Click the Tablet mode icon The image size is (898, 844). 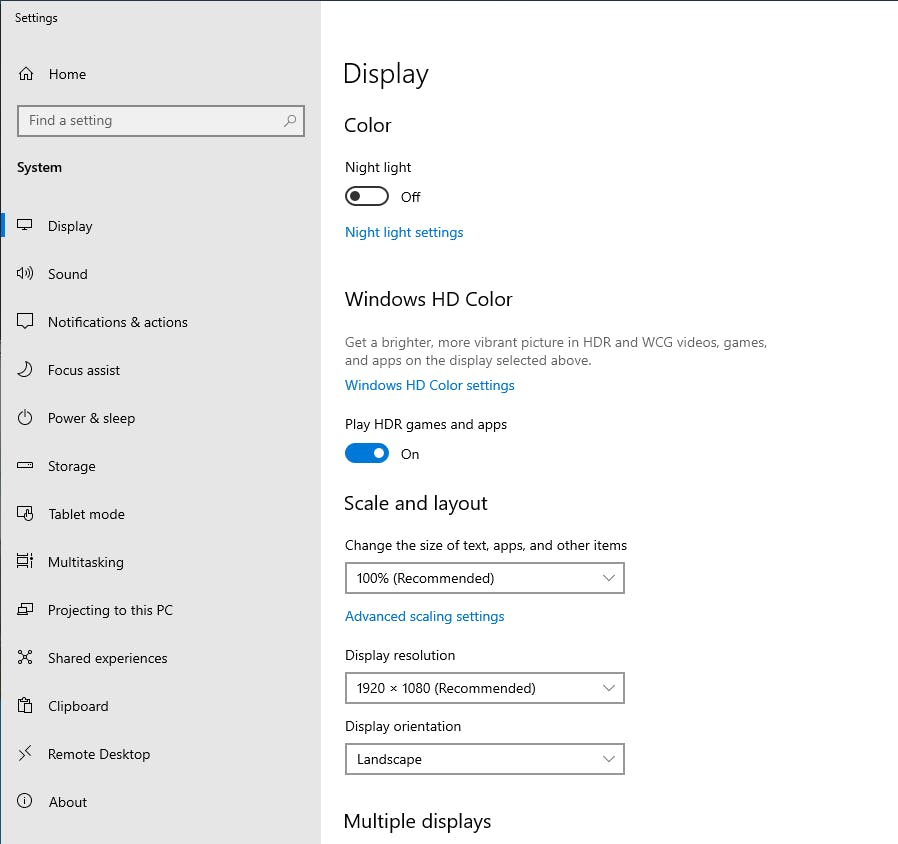(x=25, y=514)
